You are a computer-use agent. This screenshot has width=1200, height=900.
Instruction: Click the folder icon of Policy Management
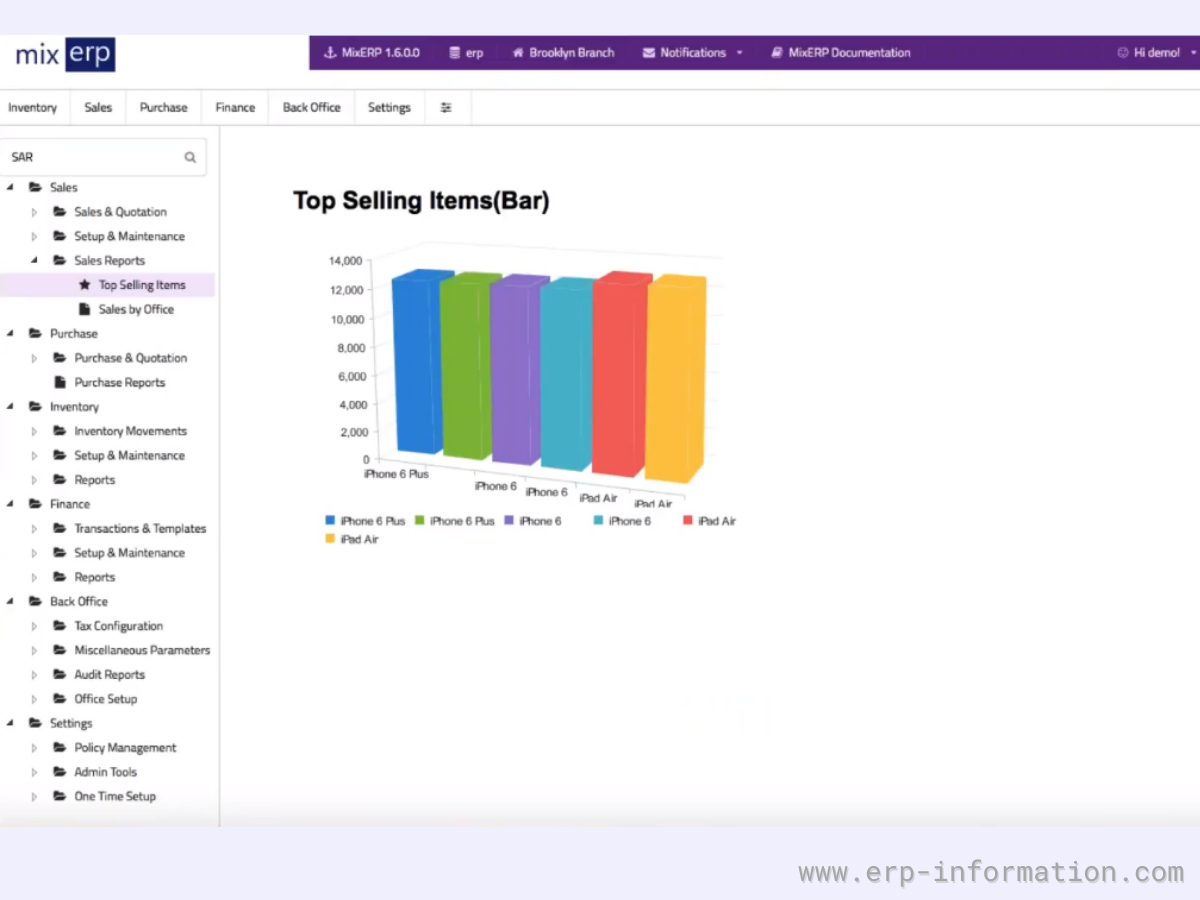[60, 748]
